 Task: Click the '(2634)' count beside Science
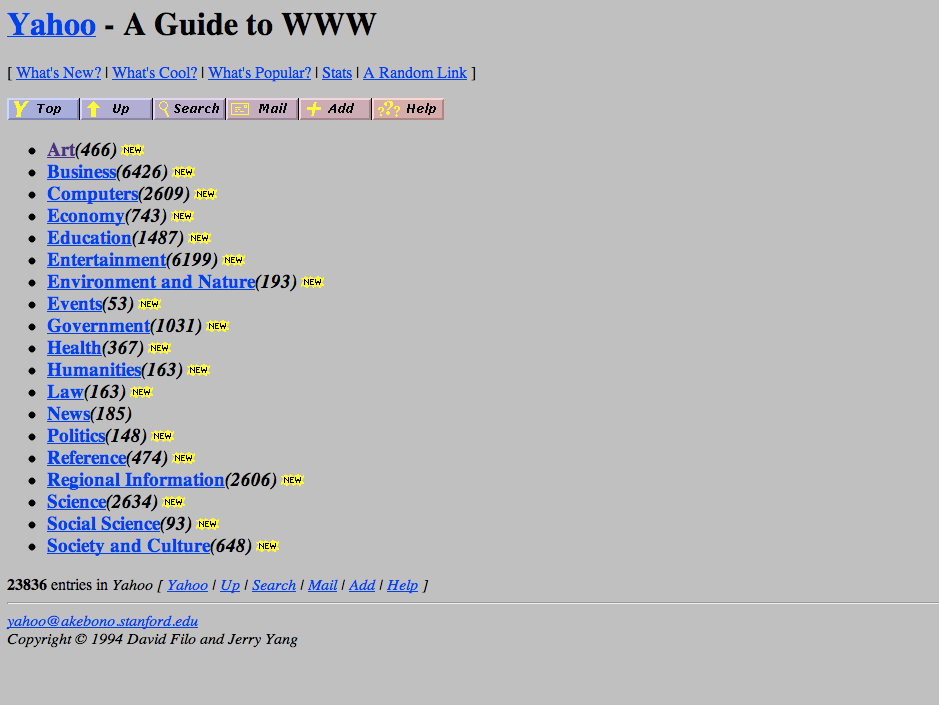click(132, 503)
